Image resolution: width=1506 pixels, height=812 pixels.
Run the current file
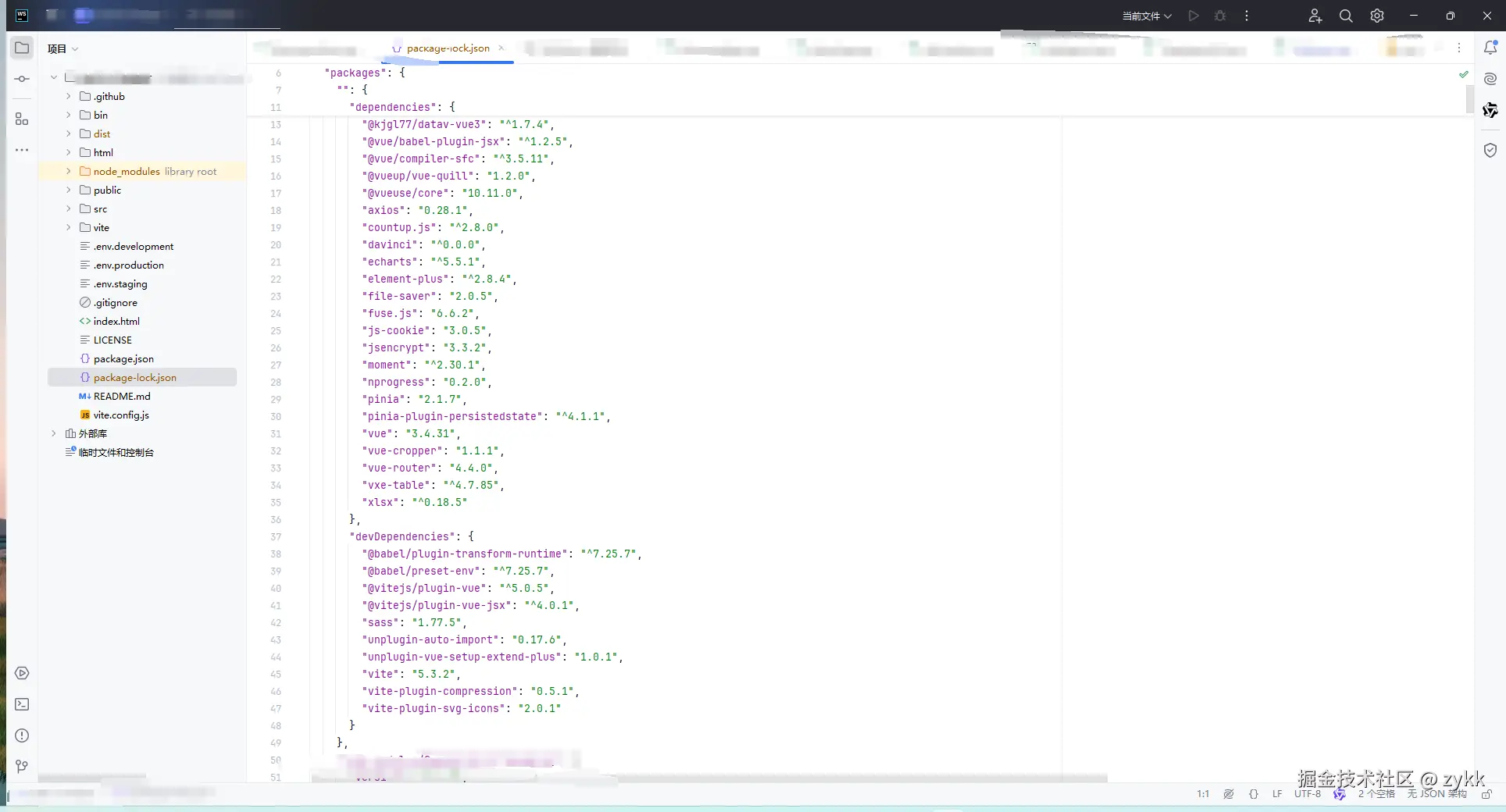point(1194,16)
